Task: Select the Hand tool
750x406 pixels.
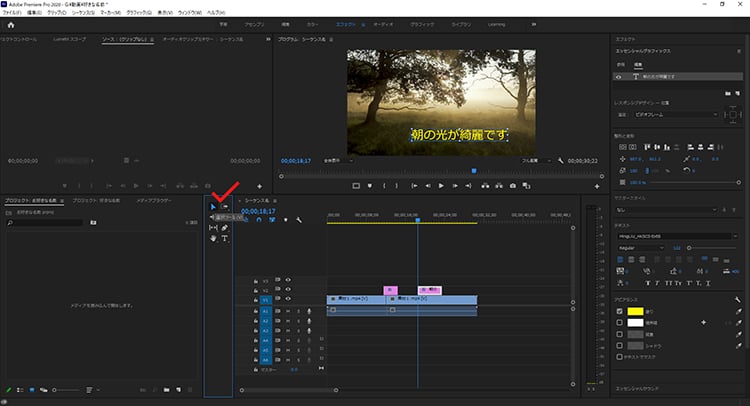Action: pos(213,239)
